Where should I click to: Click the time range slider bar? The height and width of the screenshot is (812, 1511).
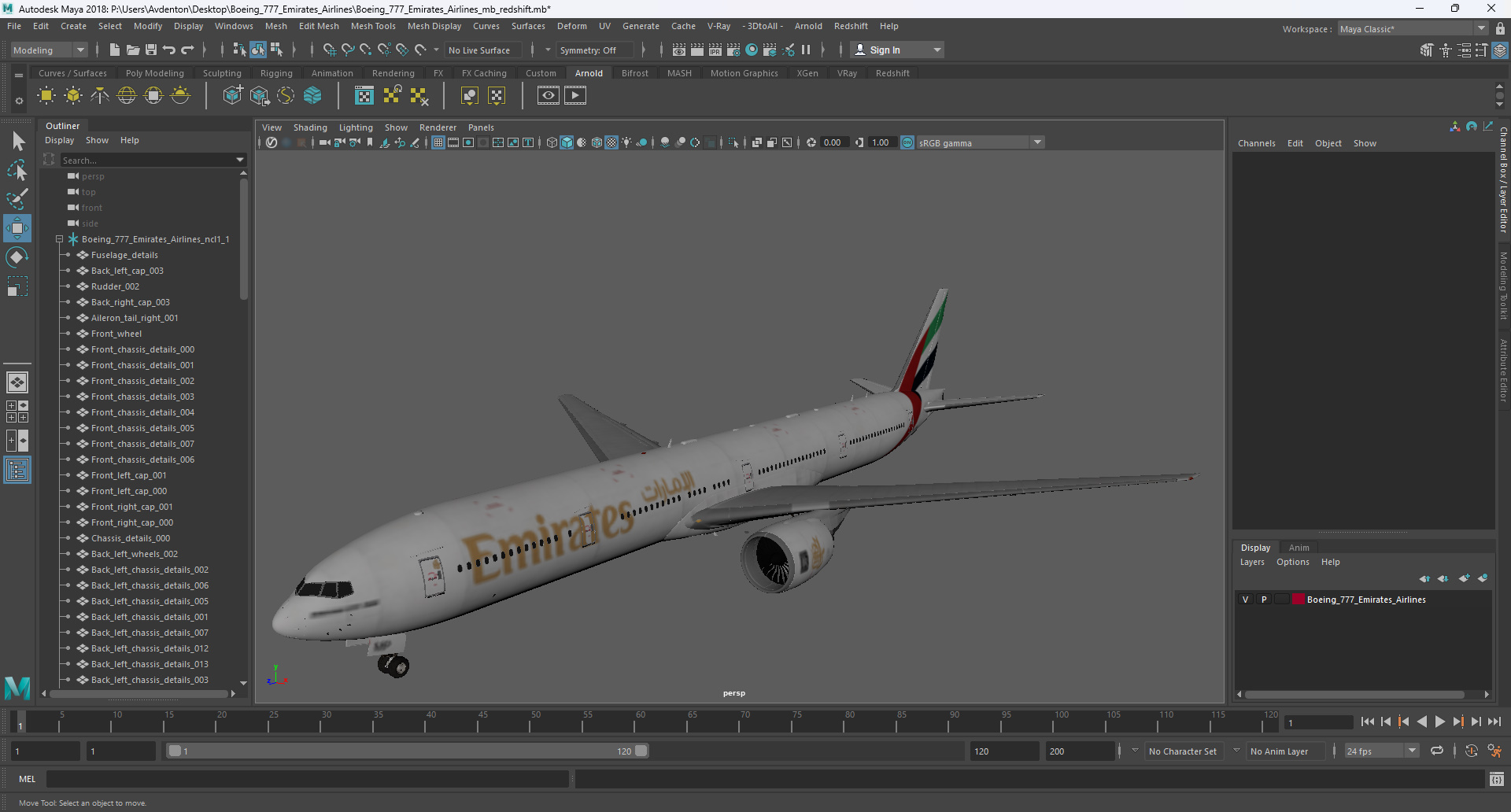pos(408,751)
